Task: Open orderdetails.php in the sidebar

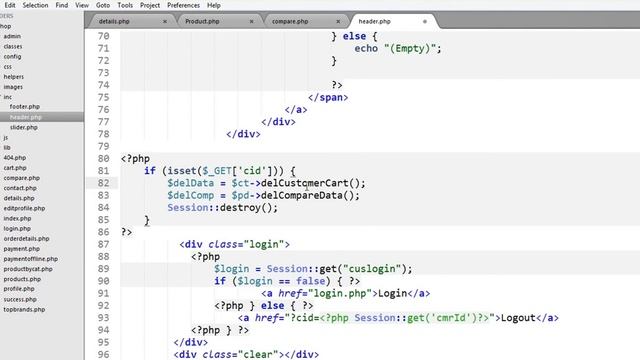Action: pos(27,238)
